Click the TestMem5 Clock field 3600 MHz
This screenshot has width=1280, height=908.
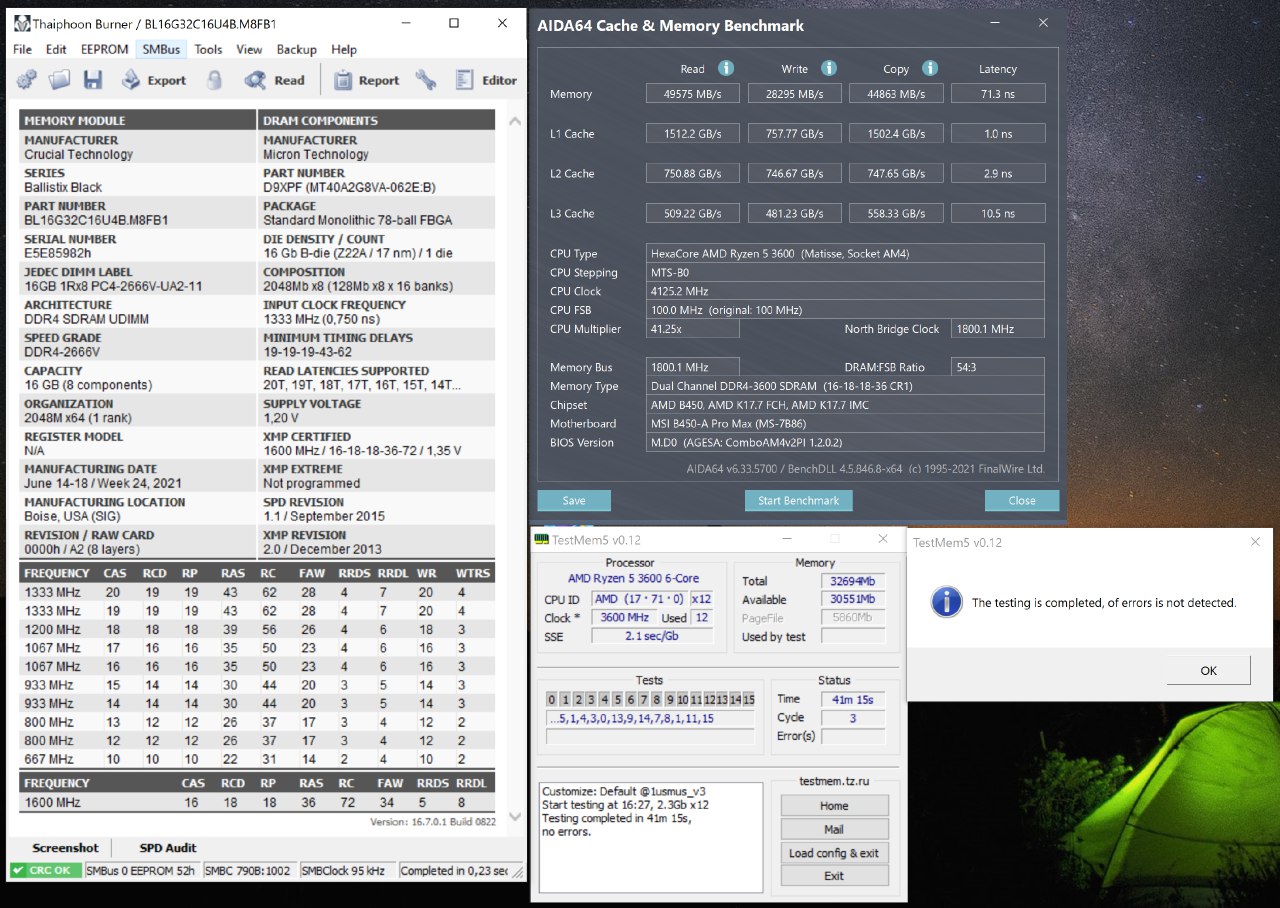click(624, 617)
